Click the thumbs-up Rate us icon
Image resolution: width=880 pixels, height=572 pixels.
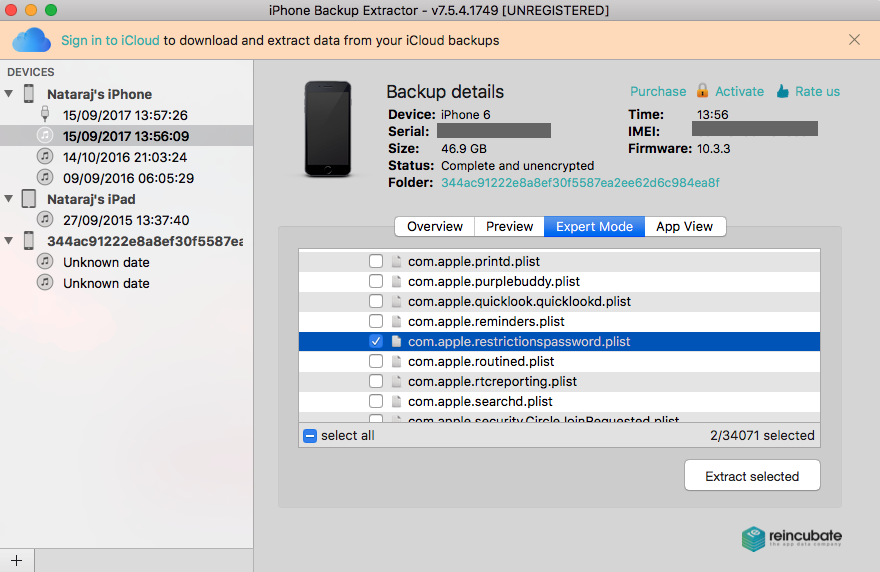782,91
